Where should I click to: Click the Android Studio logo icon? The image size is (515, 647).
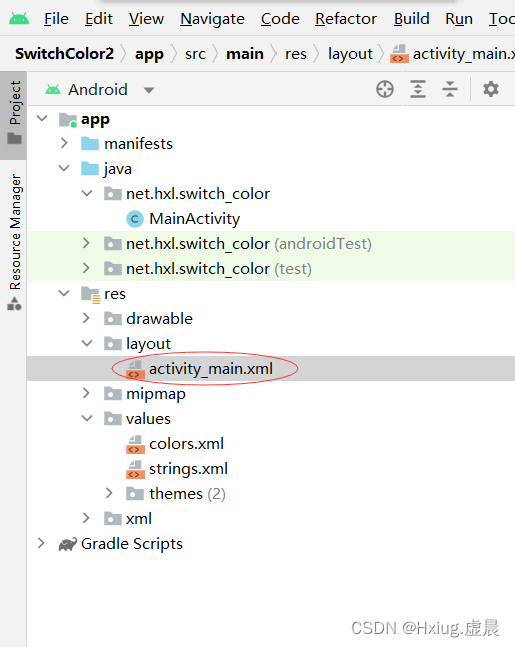pos(19,19)
